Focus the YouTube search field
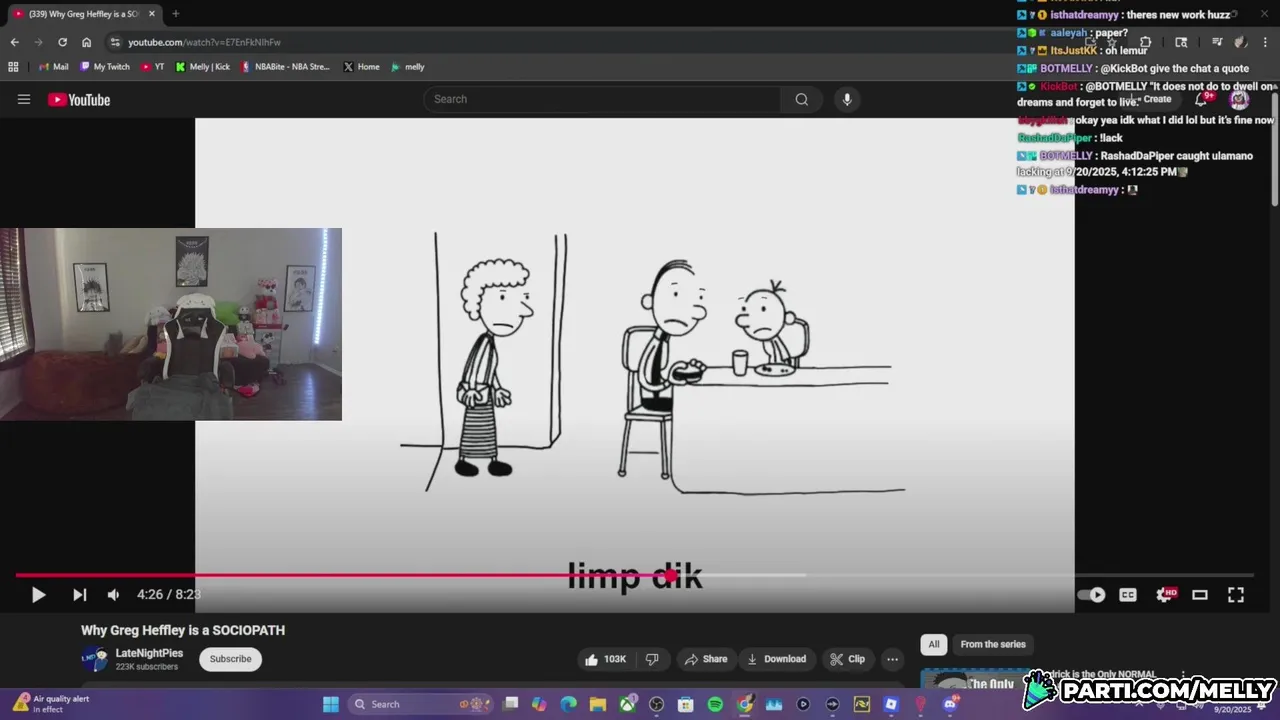The height and width of the screenshot is (720, 1280). point(603,99)
